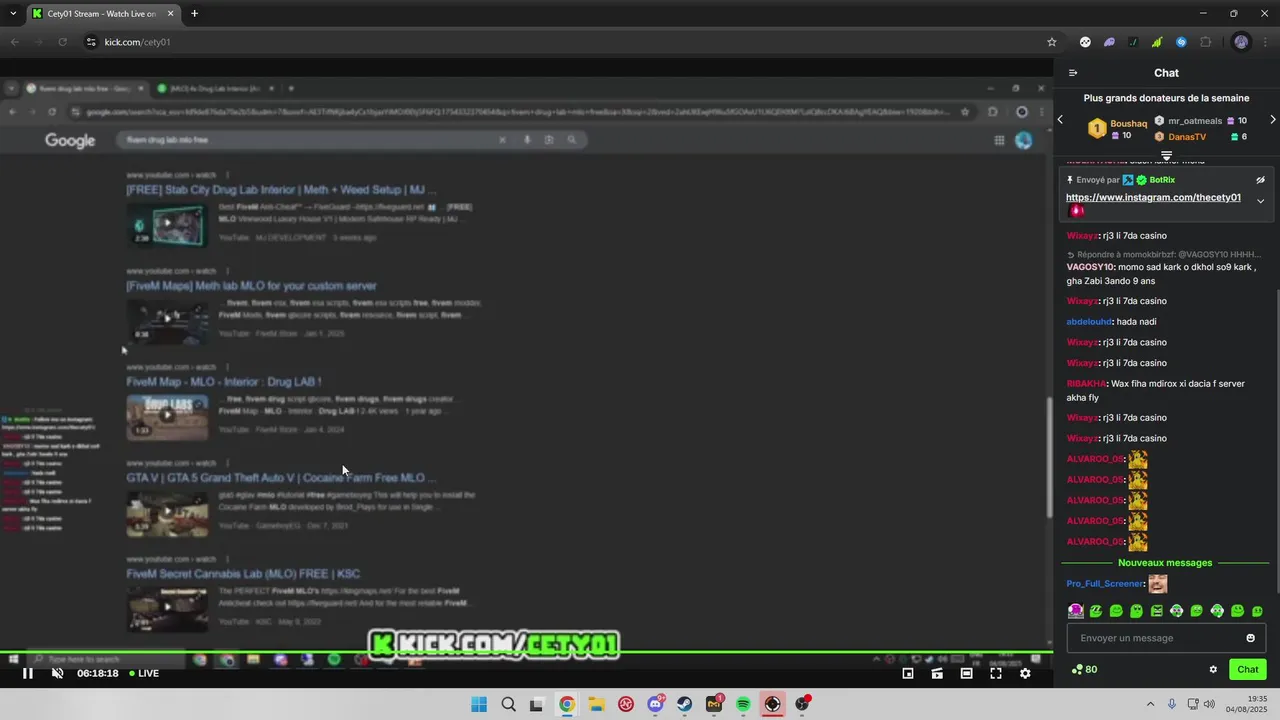Hide the pinned BotRix message
Viewport: 1280px width, 720px height.
point(1260,180)
